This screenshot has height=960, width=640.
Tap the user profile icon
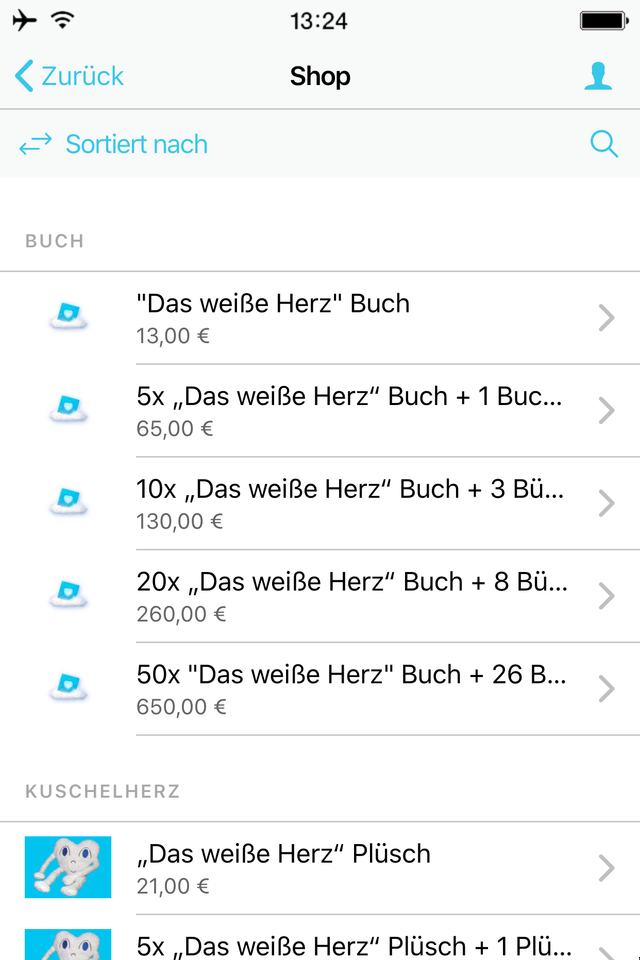point(598,76)
